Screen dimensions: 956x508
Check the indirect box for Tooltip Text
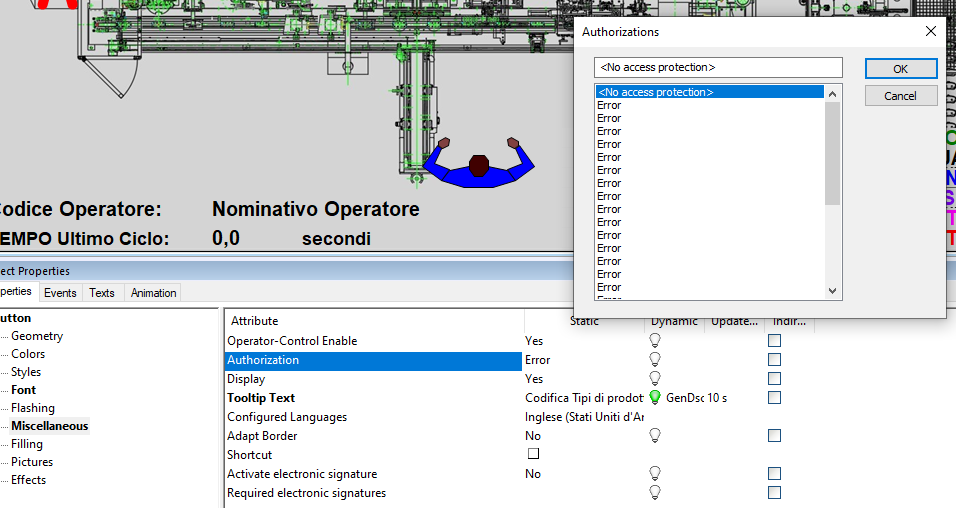coord(774,398)
